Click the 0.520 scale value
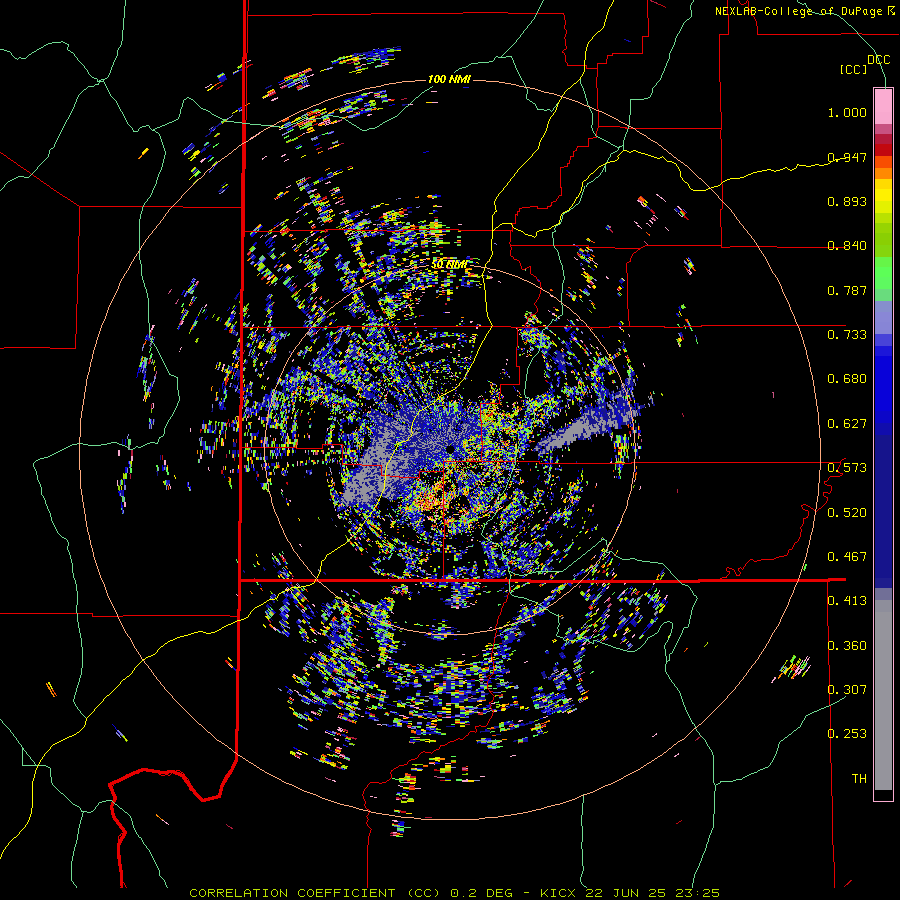Screen dimensions: 900x900 (847, 513)
